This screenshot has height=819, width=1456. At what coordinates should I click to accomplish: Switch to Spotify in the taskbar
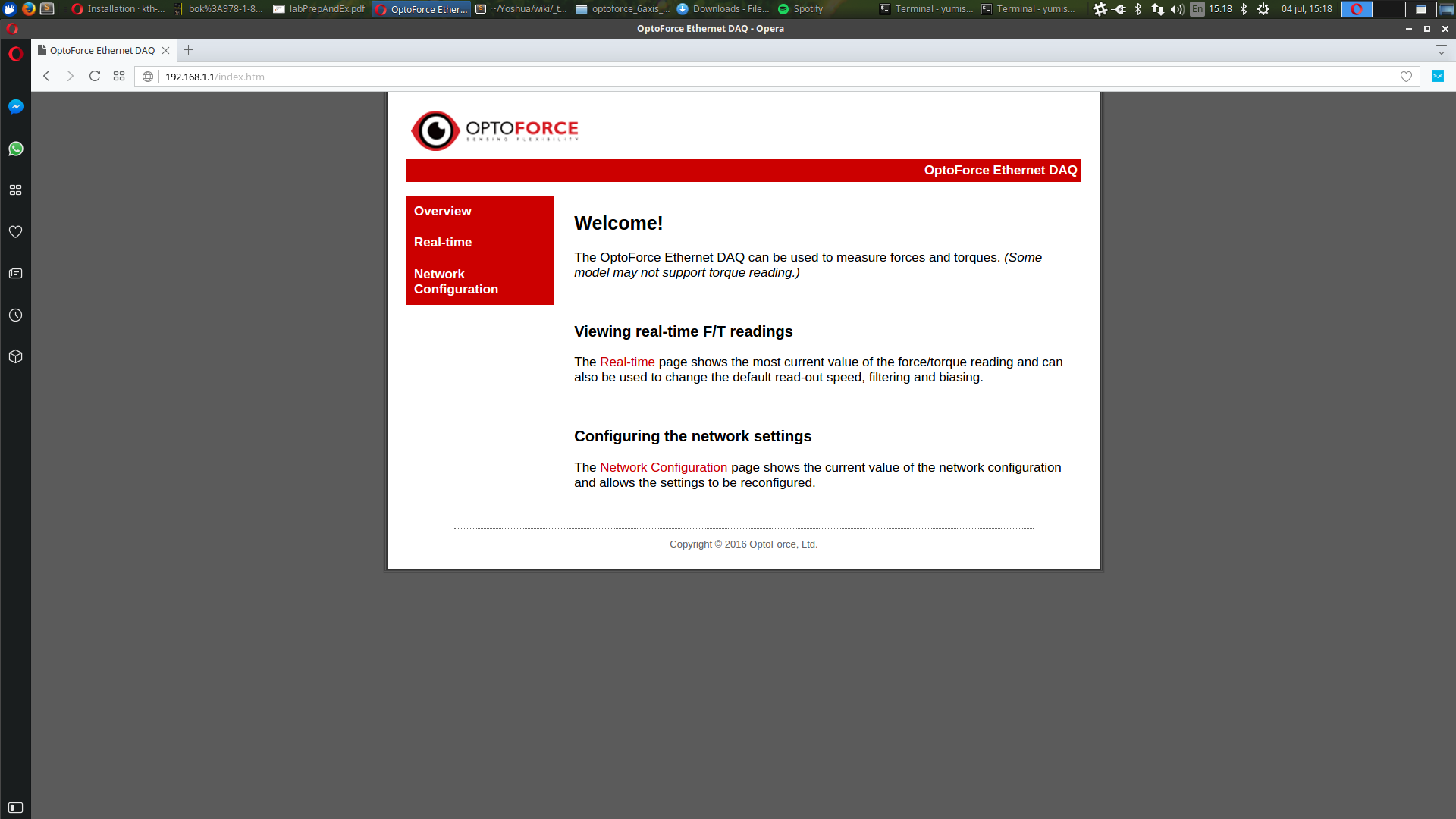[x=801, y=9]
